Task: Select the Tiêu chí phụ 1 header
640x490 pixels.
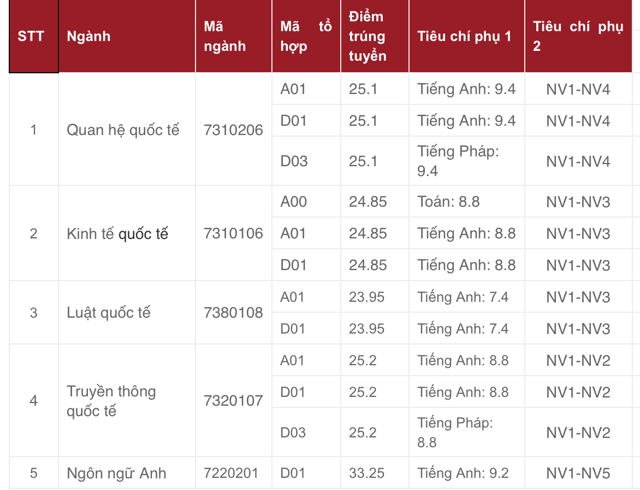Action: [464, 37]
